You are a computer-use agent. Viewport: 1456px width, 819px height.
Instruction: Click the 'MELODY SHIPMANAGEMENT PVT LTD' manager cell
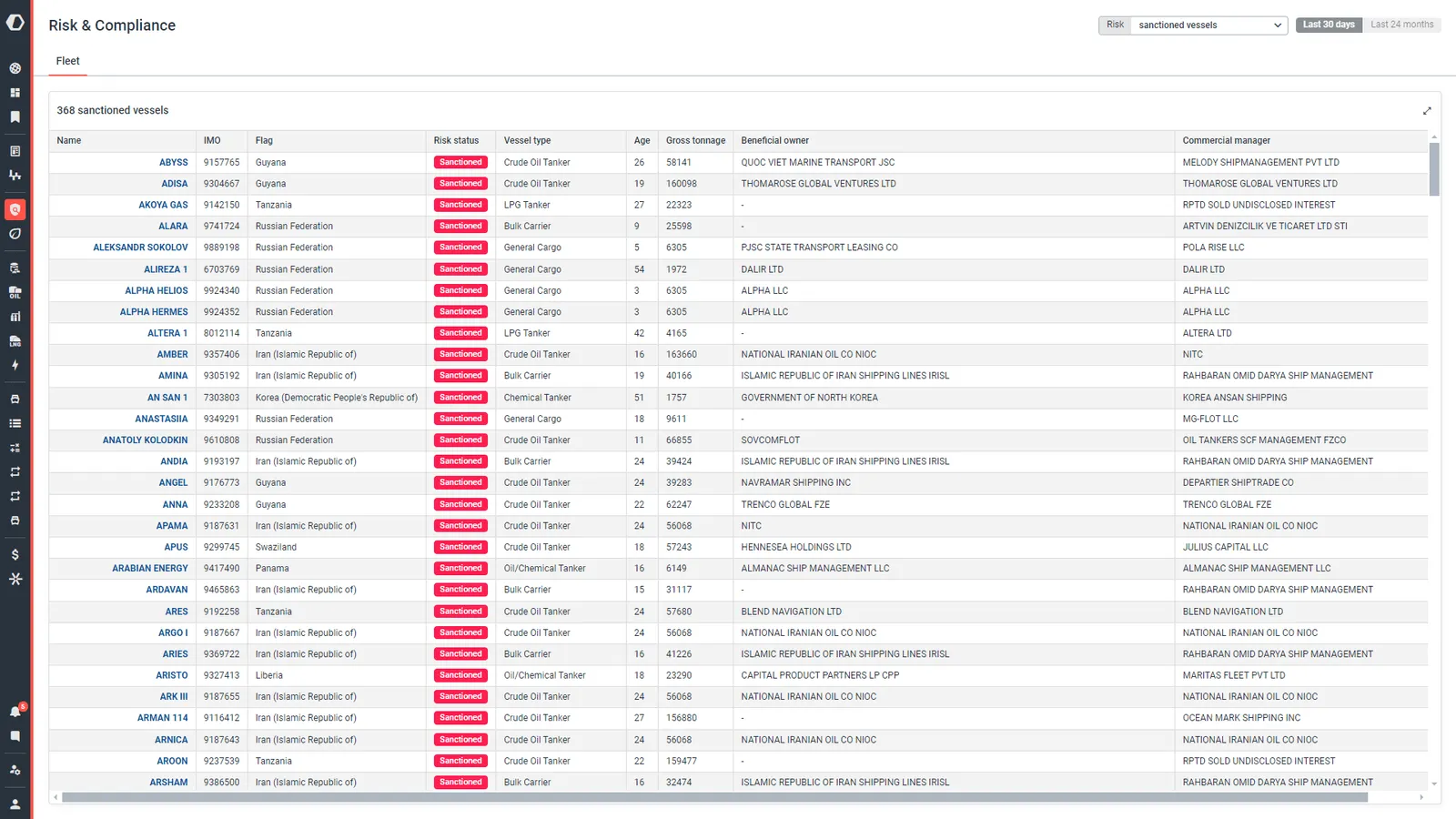(1261, 163)
